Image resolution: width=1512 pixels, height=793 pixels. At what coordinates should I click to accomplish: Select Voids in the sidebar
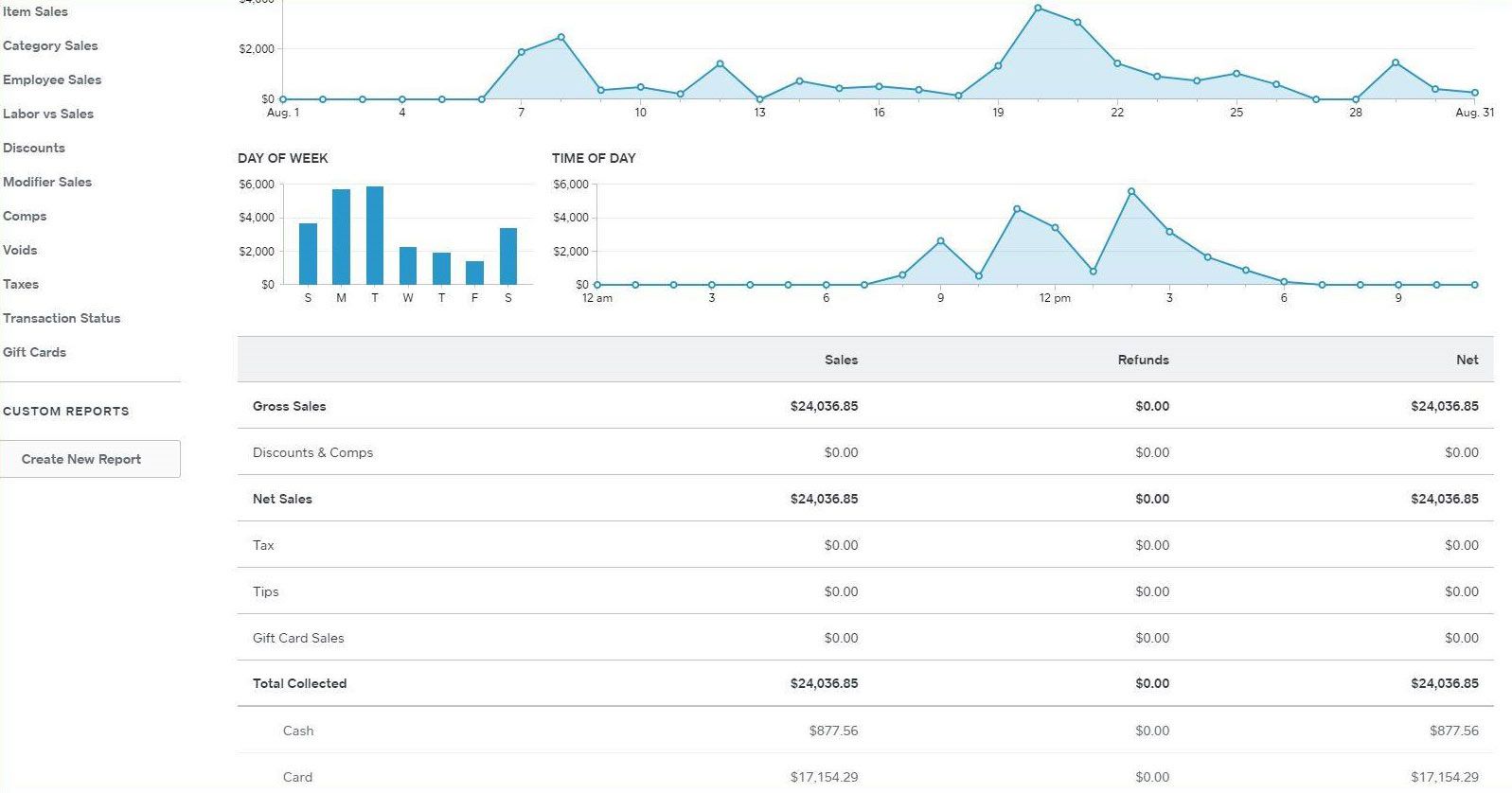tap(20, 250)
